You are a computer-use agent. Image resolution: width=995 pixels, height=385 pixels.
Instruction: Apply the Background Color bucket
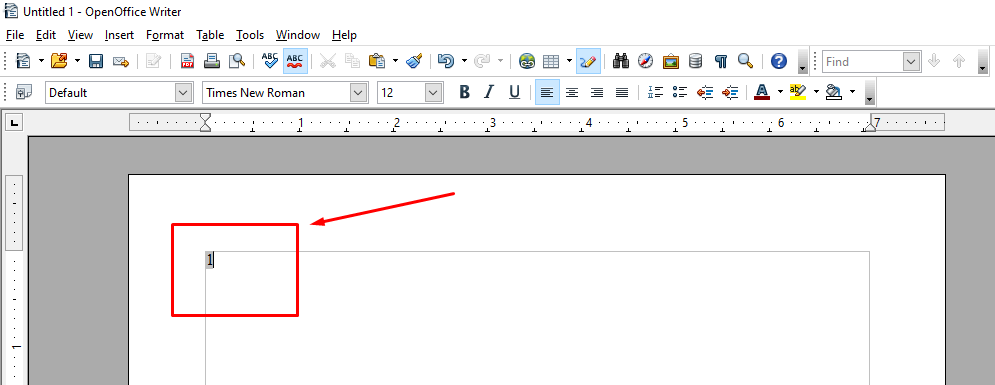click(834, 93)
